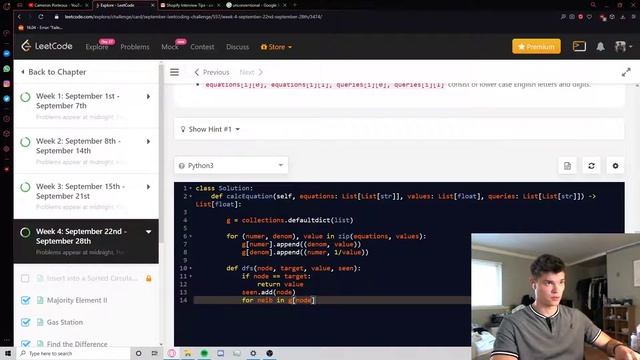
Task: Expand Show Hint #1
Action: pos(210,129)
